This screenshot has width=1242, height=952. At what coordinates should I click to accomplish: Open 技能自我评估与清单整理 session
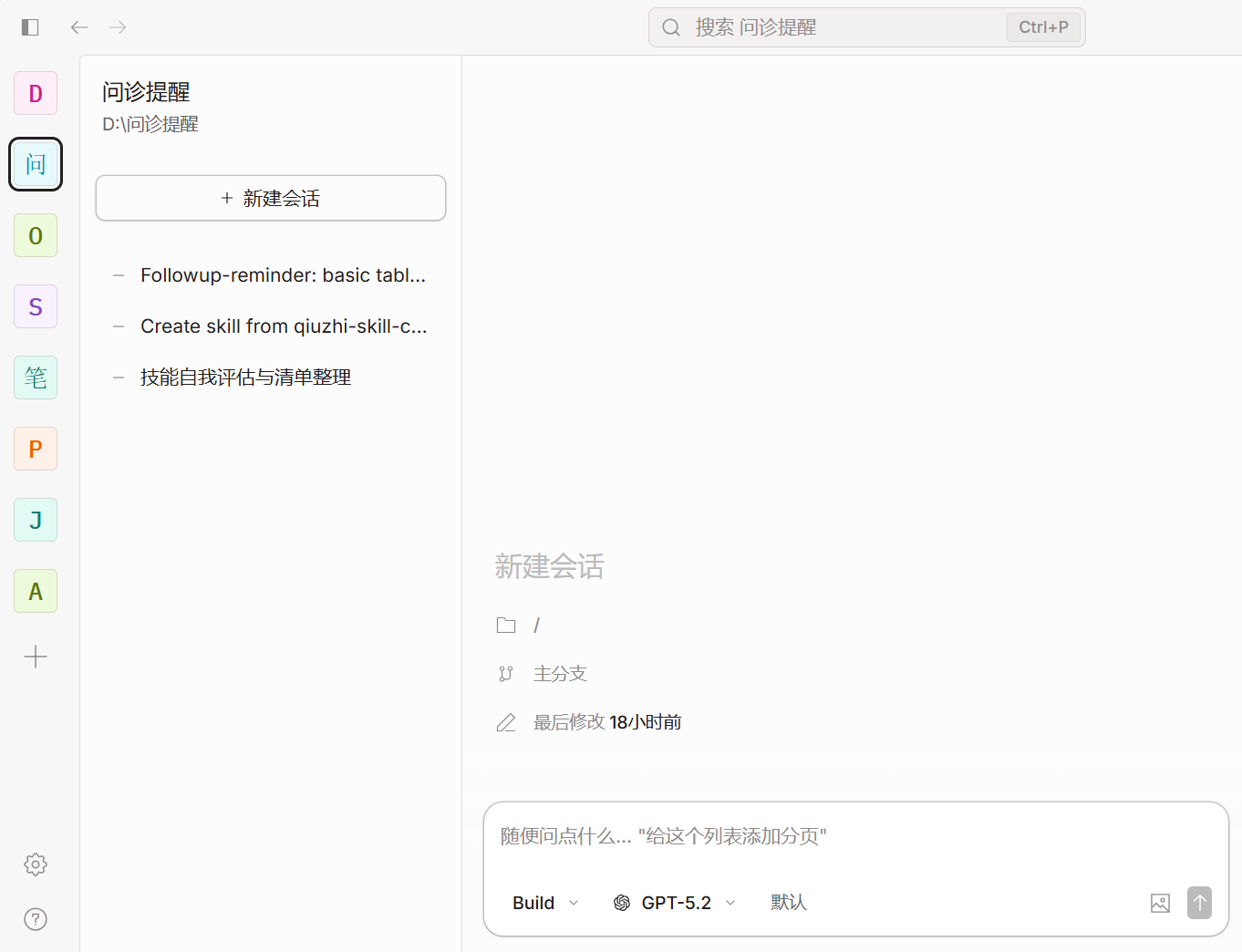pyautogui.click(x=245, y=378)
